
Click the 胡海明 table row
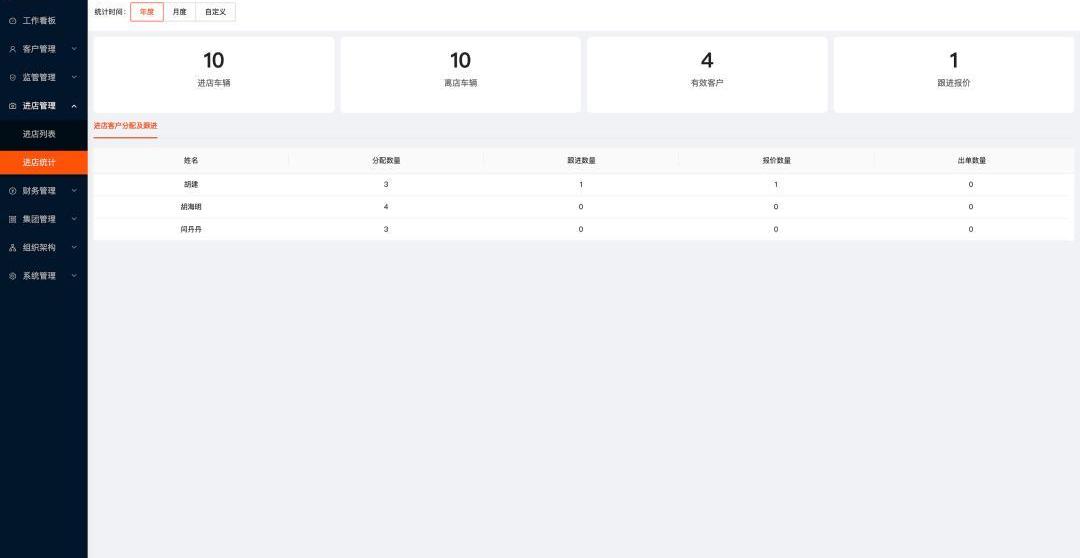click(583, 207)
